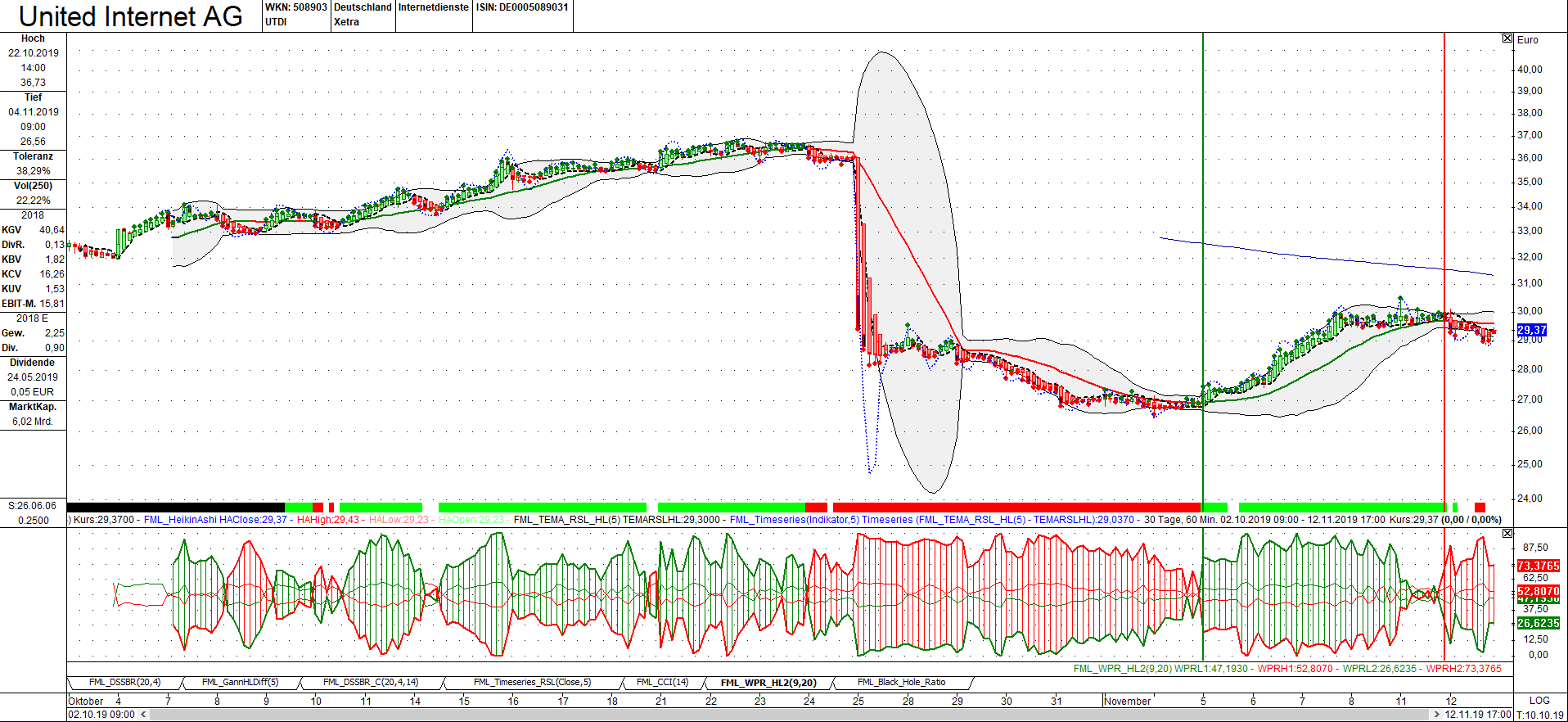Viewport: 1568px width, 722px height.
Task: Toggle the LOG scale button
Action: [x=1539, y=701]
